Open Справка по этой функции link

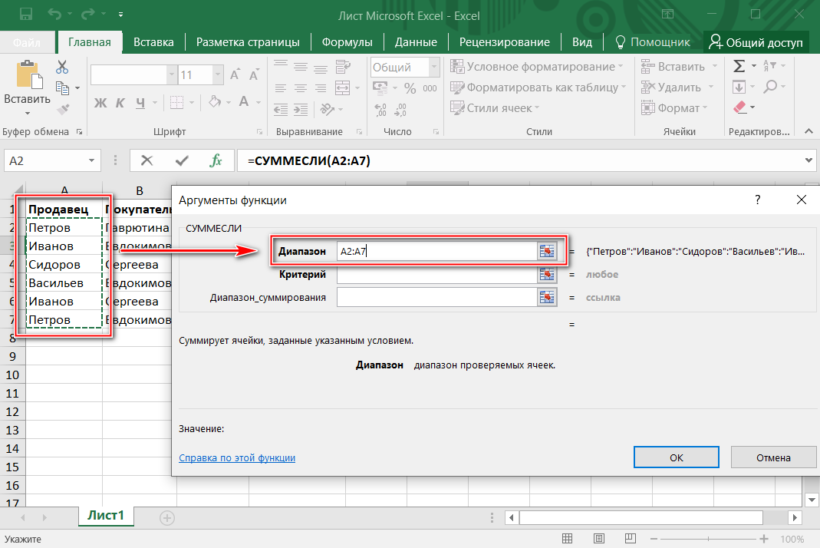237,458
